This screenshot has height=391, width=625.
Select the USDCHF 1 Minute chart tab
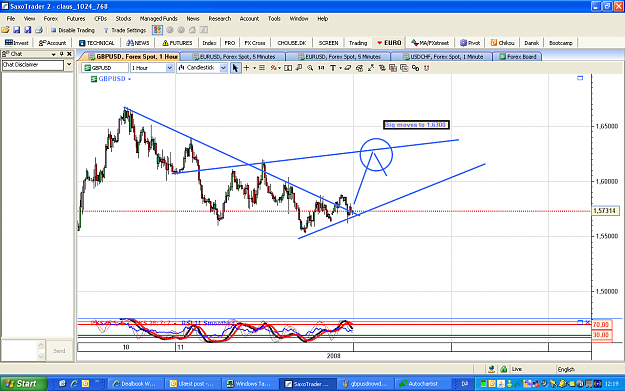[442, 57]
